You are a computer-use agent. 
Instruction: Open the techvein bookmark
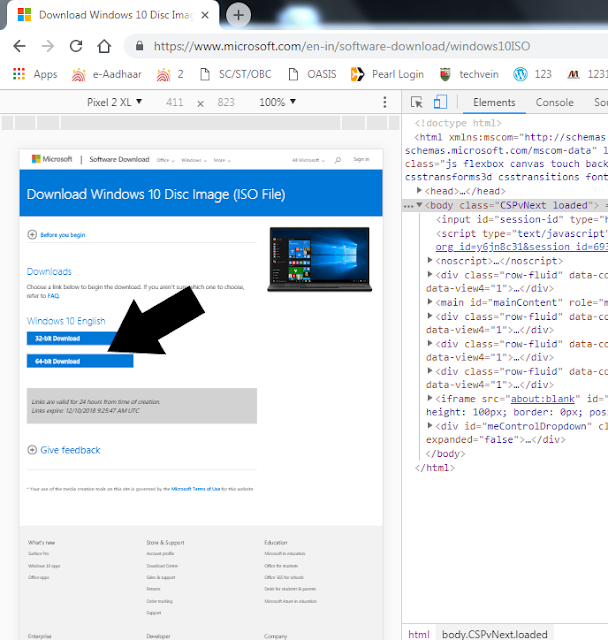coord(469,74)
